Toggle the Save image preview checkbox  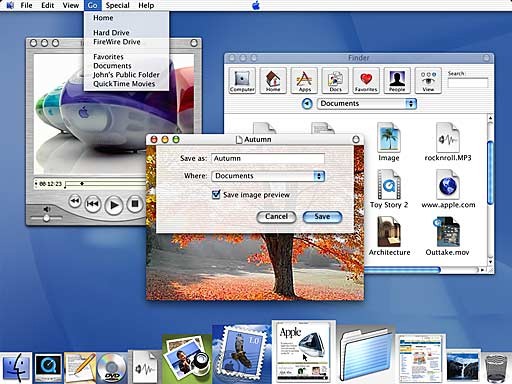[216, 195]
